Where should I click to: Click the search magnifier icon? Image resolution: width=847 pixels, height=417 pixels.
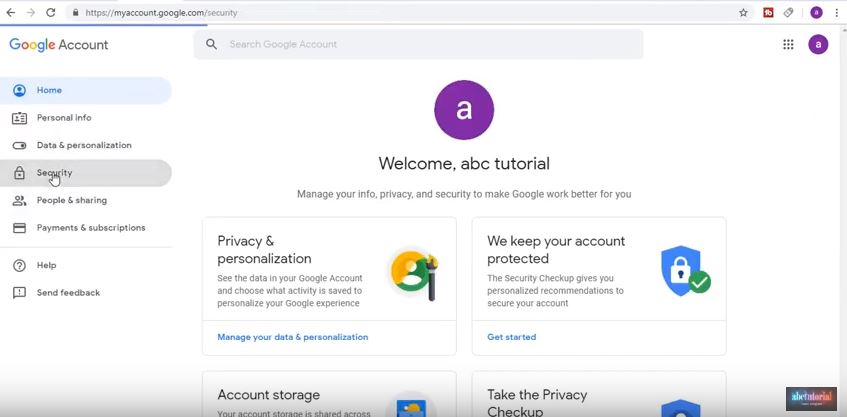211,44
